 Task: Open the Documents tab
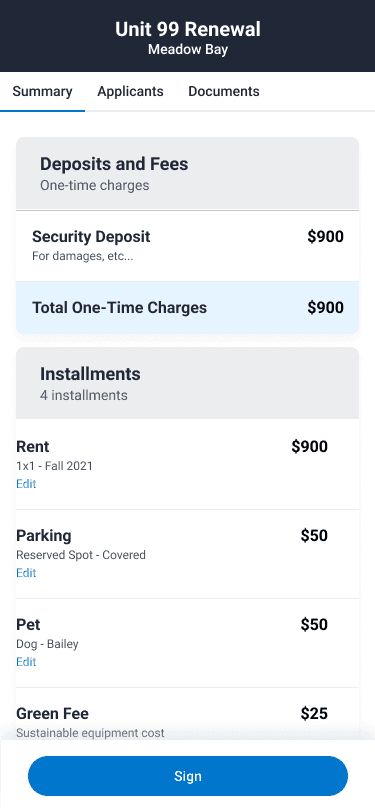pos(224,91)
